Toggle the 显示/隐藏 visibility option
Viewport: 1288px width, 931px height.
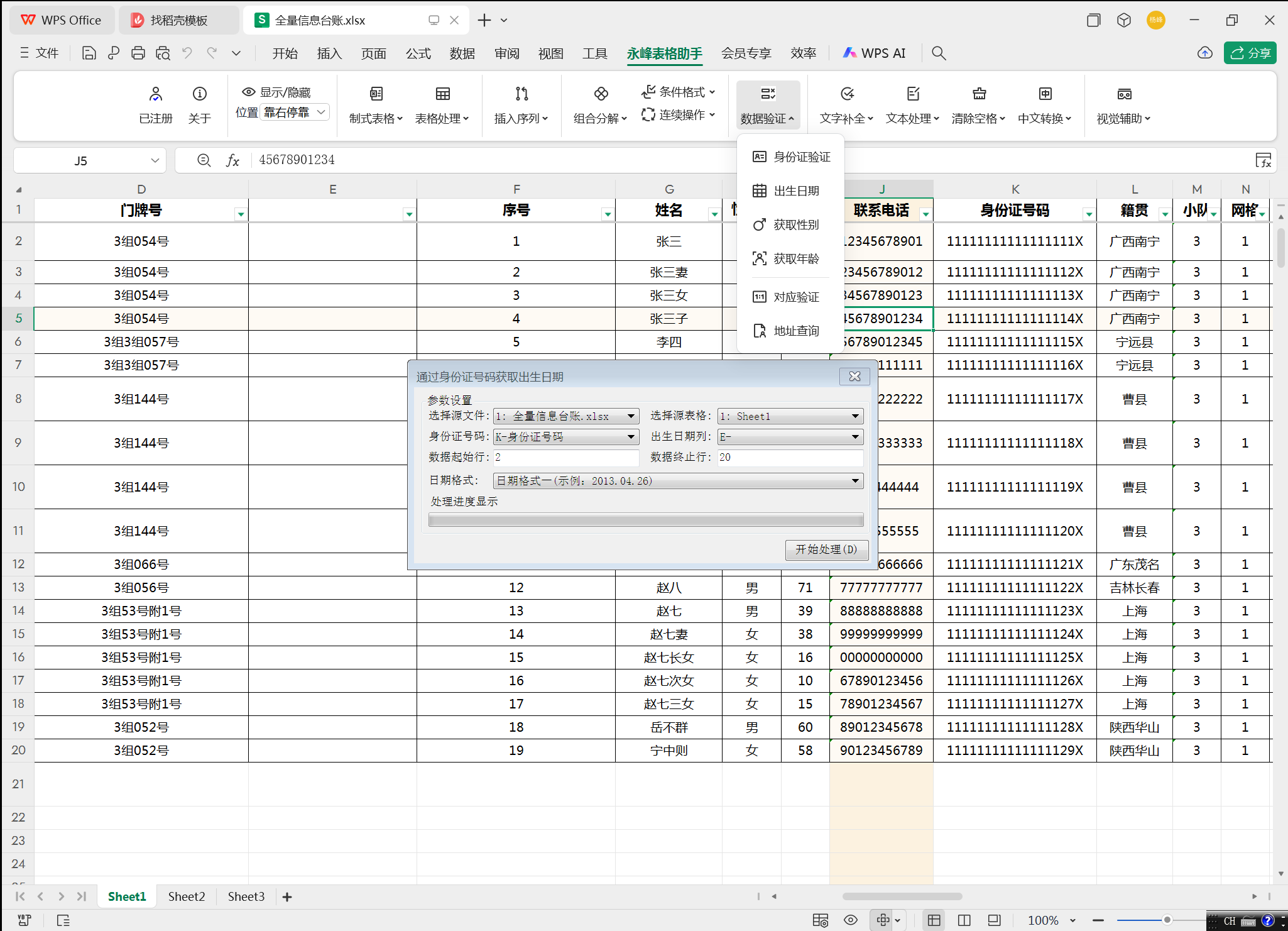tap(275, 92)
